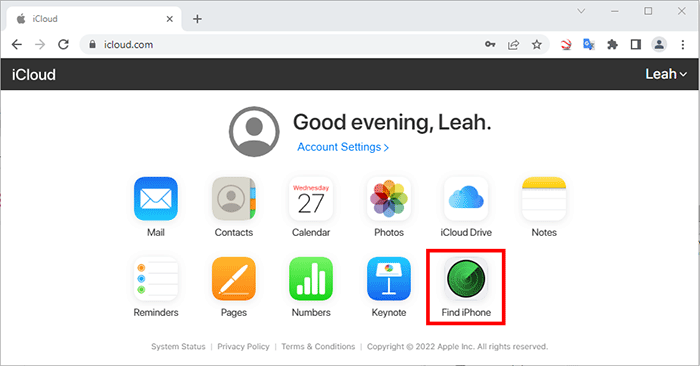Viewport: 700px width, 366px height.
Task: Open the extensions puzzle menu
Action: (x=612, y=44)
